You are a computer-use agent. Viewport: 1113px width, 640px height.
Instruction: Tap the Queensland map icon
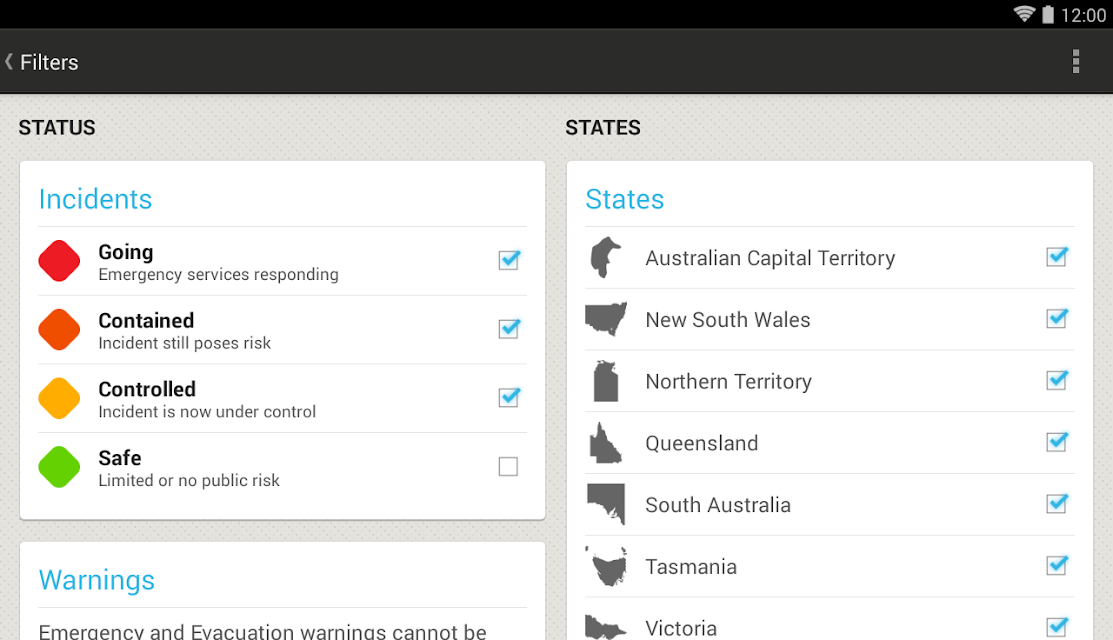click(605, 443)
